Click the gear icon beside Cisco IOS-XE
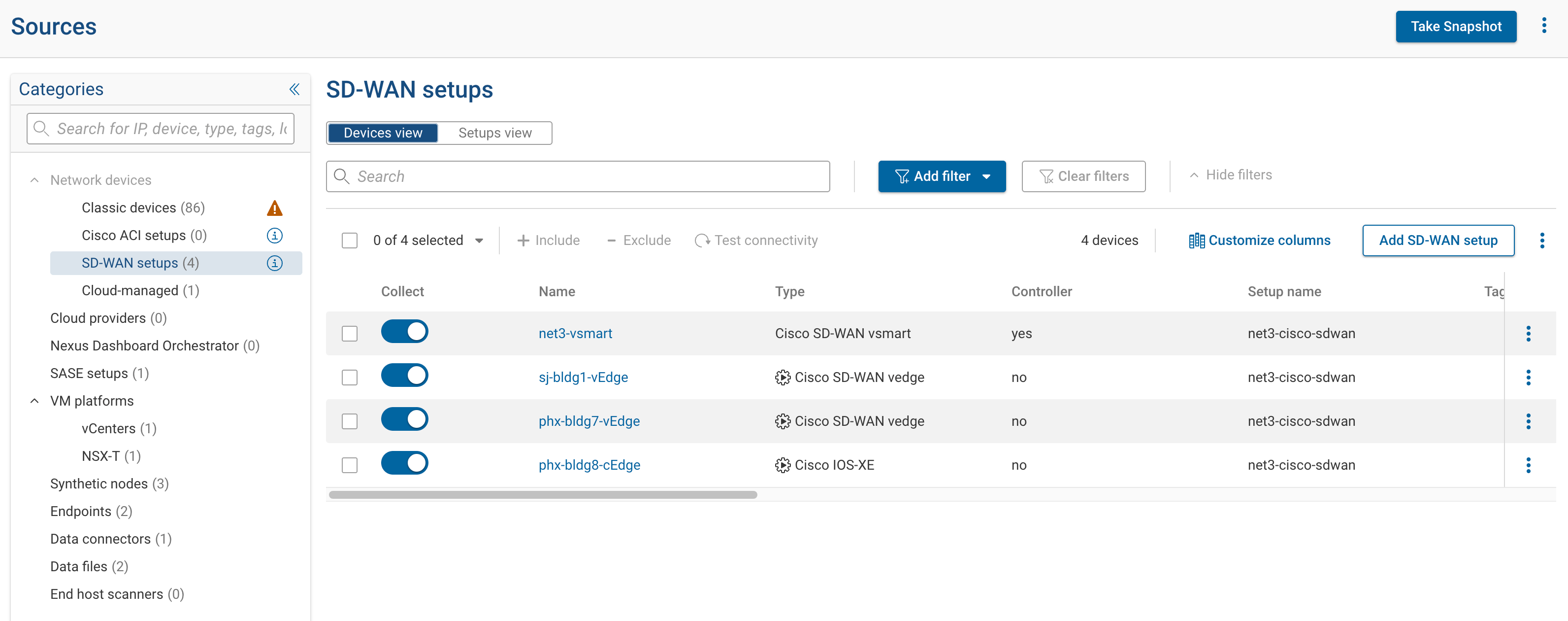Viewport: 1568px width, 621px height. (x=782, y=466)
